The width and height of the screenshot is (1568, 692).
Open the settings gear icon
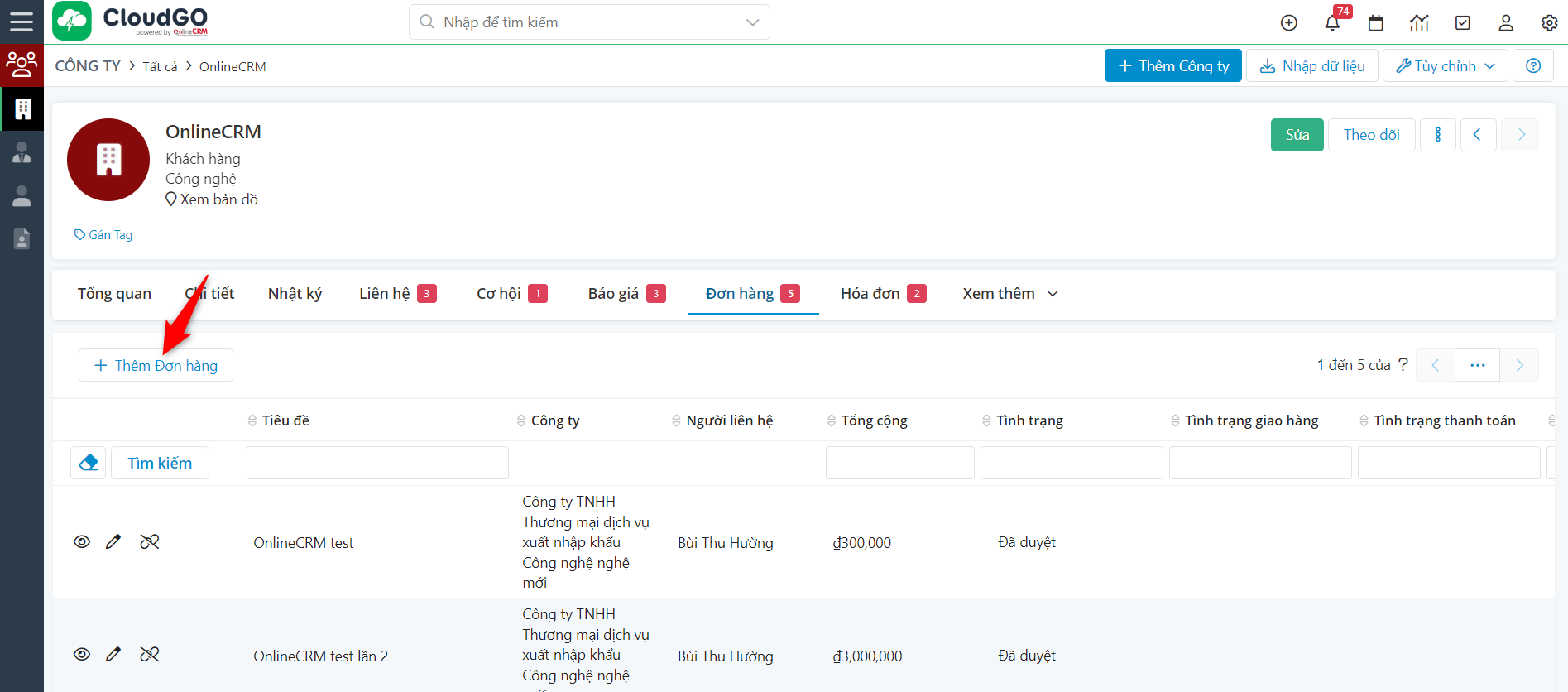click(x=1549, y=23)
